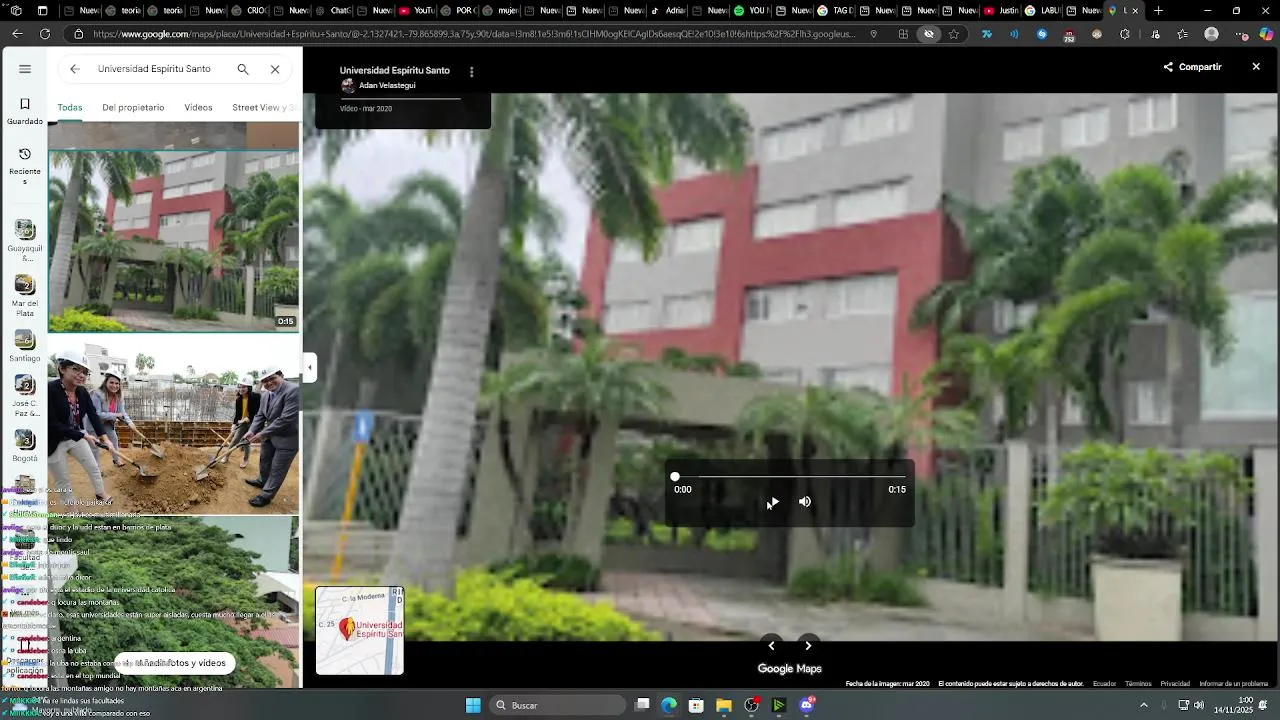1280x720 pixels.
Task: Open browser extensions puzzle icon
Action: 1125,34
